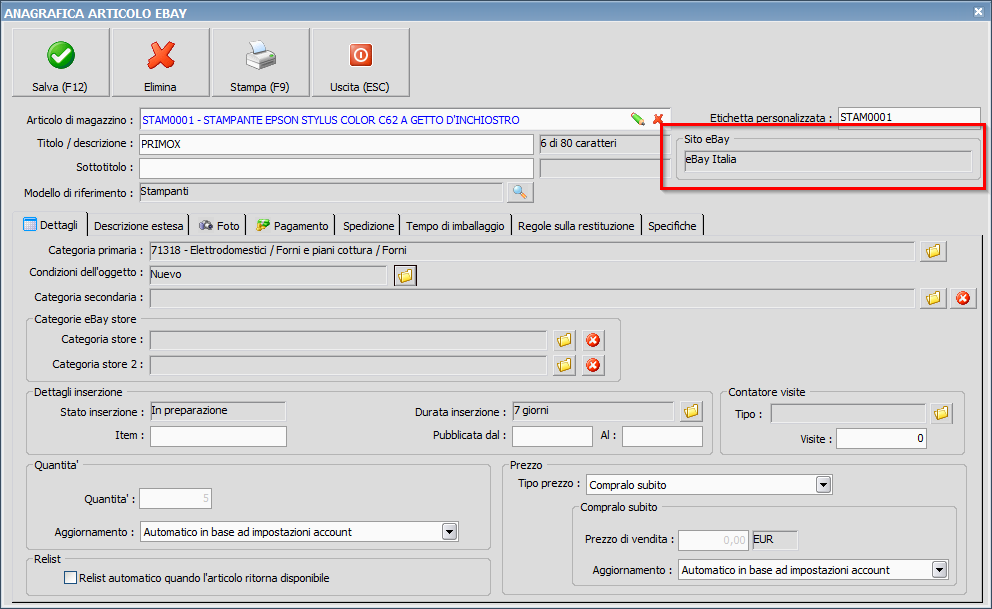
Task: Open the Foto tab
Action: [219, 226]
